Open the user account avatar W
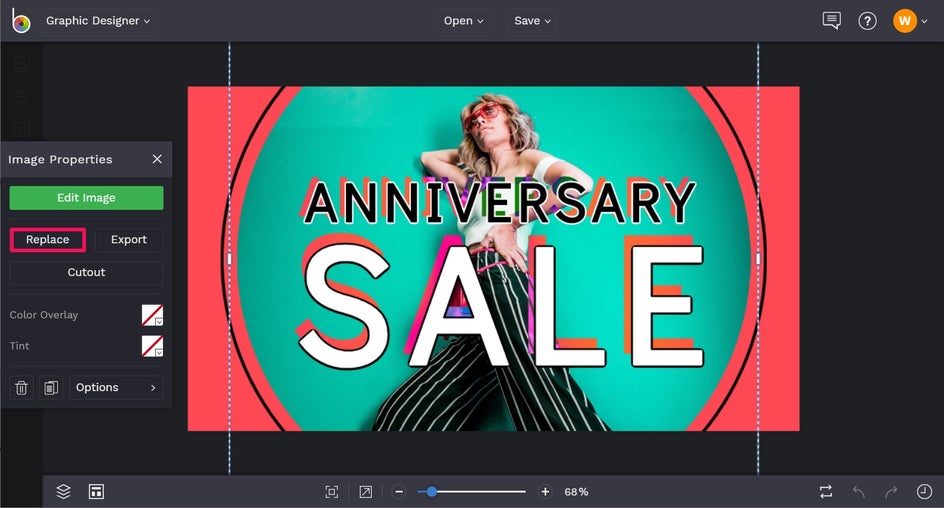944x508 pixels. [904, 21]
